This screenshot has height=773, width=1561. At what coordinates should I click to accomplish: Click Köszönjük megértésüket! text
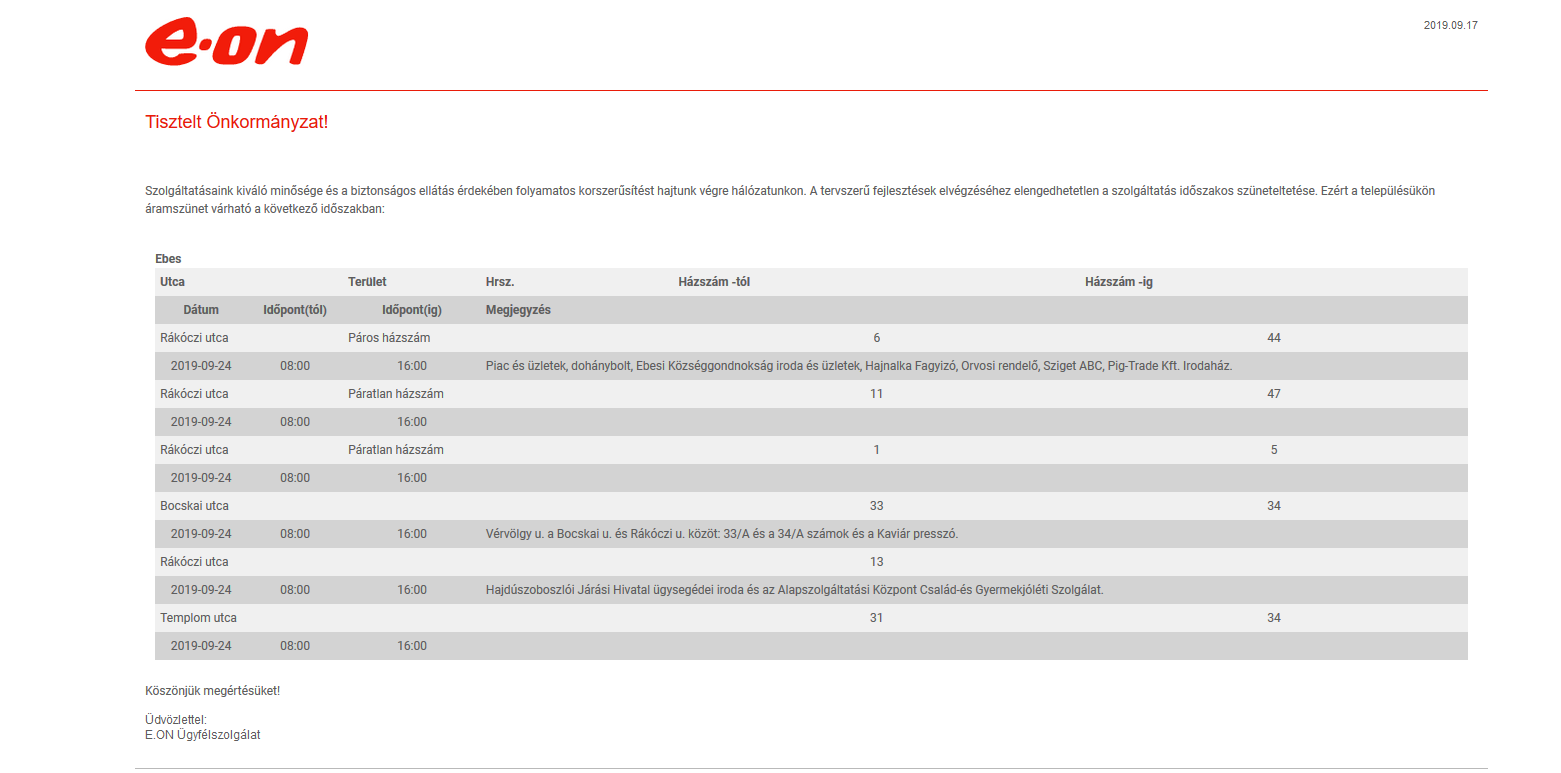tap(212, 691)
